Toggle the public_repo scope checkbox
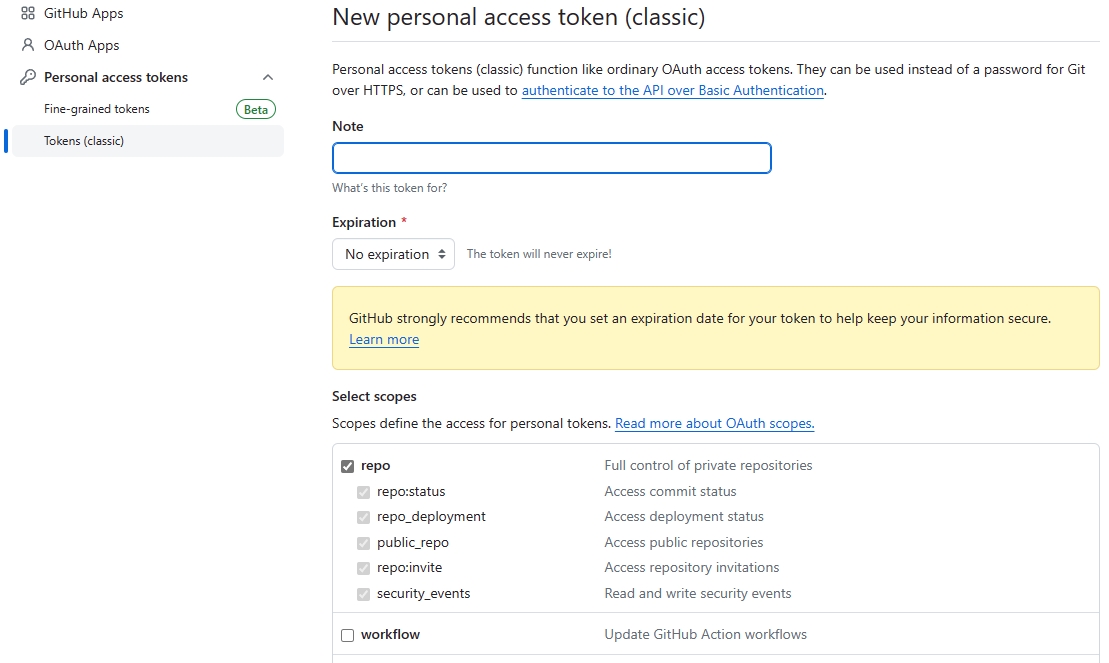 pyautogui.click(x=364, y=543)
